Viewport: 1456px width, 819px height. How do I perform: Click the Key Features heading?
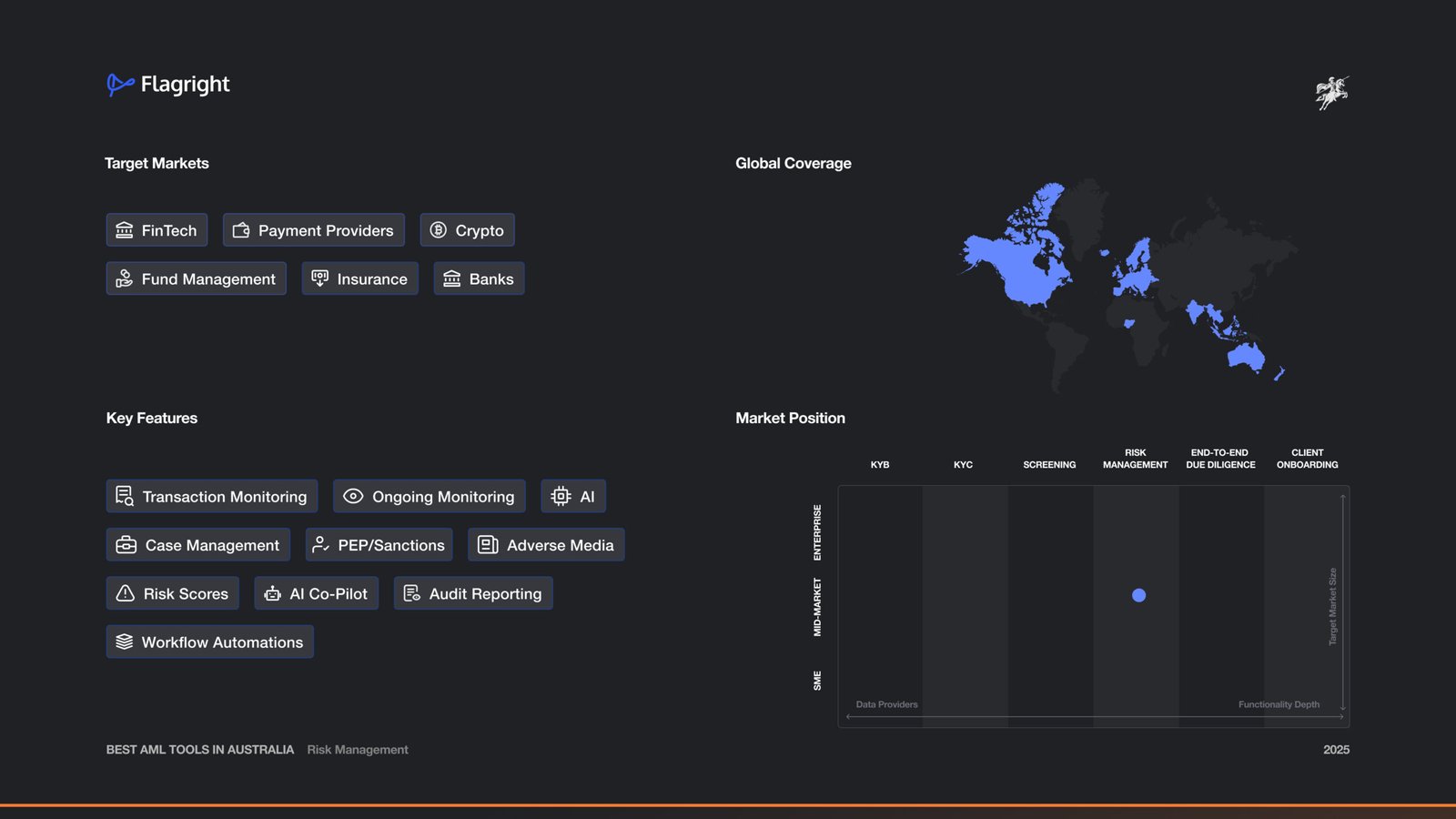[x=152, y=419]
